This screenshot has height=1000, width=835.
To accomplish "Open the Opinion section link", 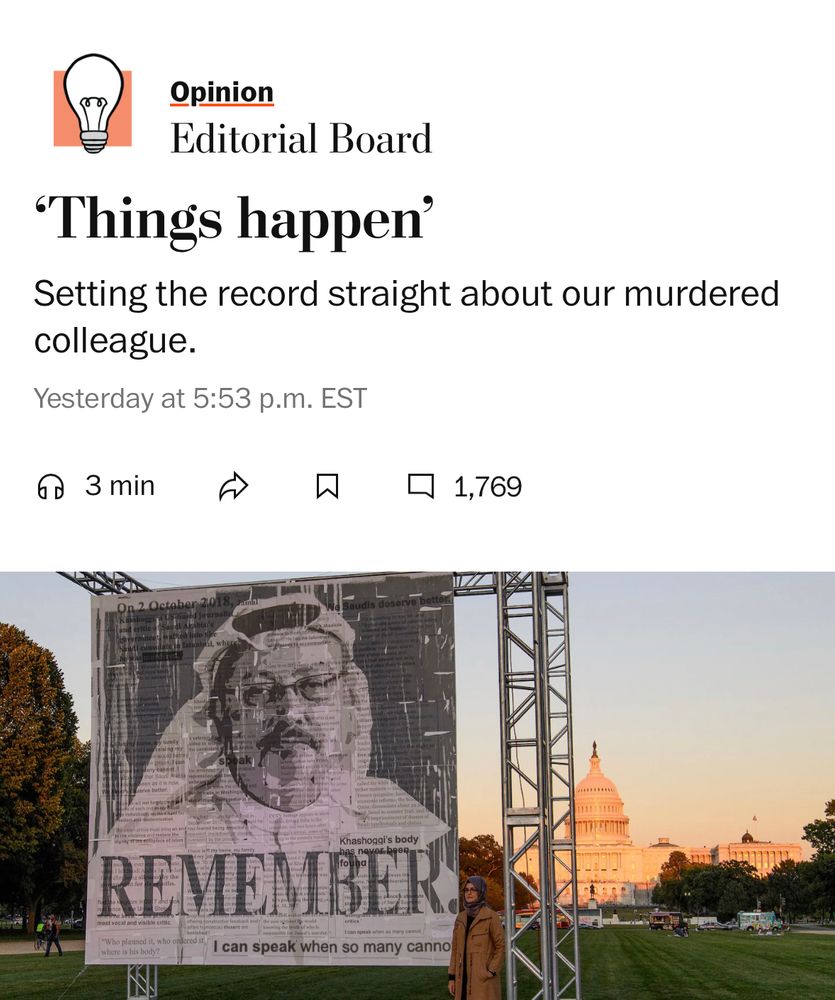I will coord(222,92).
